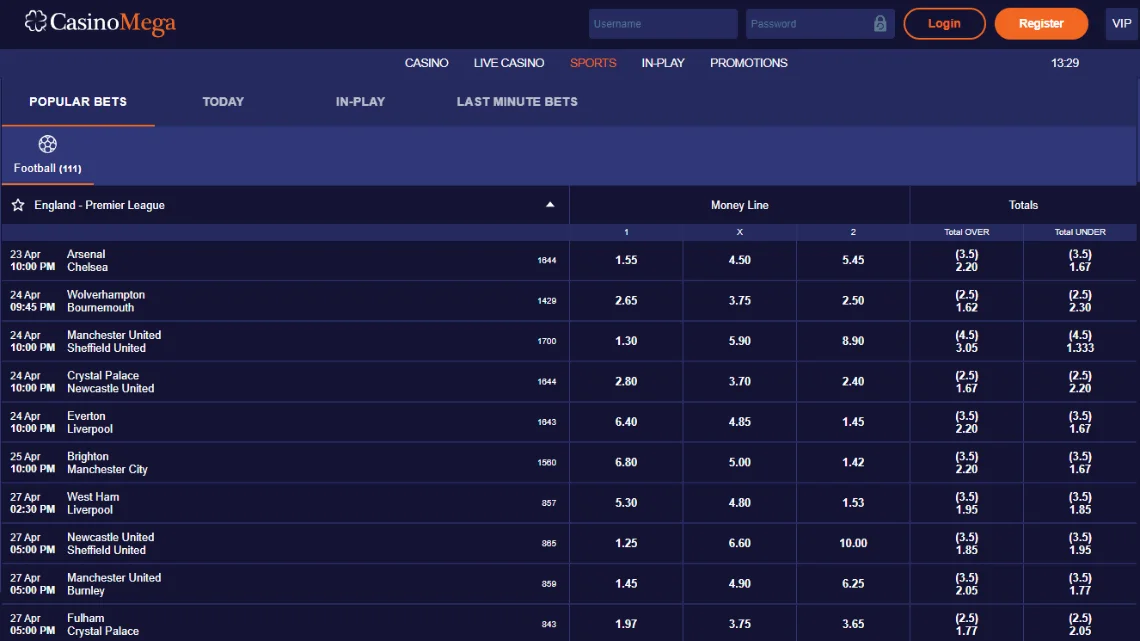Pick Bournemouth win at 2.50
The height and width of the screenshot is (641, 1140).
(x=853, y=301)
